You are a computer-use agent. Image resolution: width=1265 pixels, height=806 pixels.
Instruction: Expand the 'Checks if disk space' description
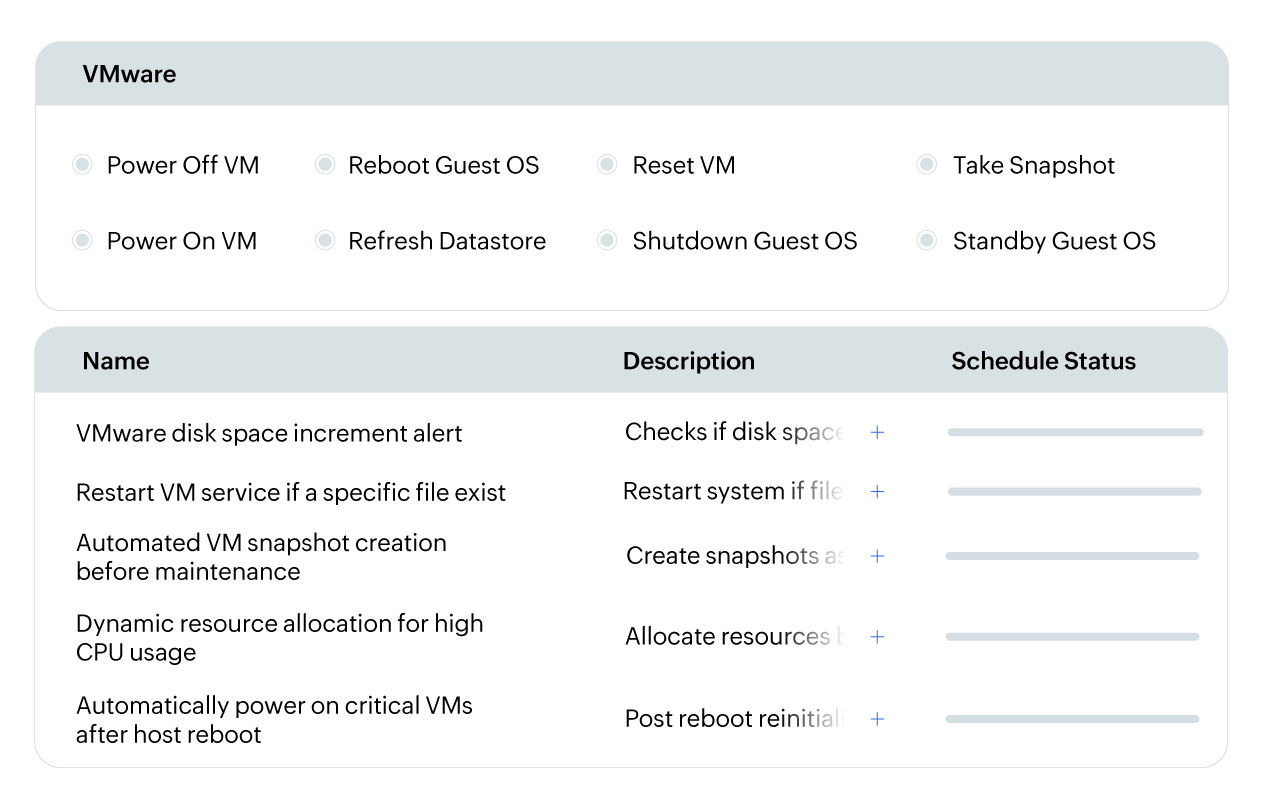(877, 433)
